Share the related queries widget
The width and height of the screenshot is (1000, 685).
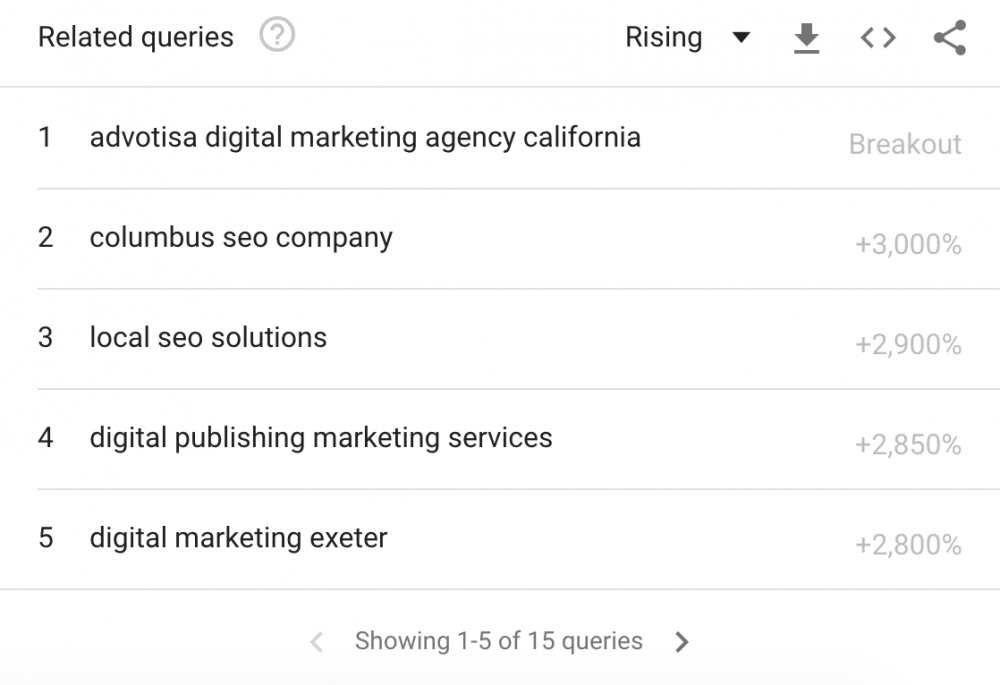click(949, 38)
